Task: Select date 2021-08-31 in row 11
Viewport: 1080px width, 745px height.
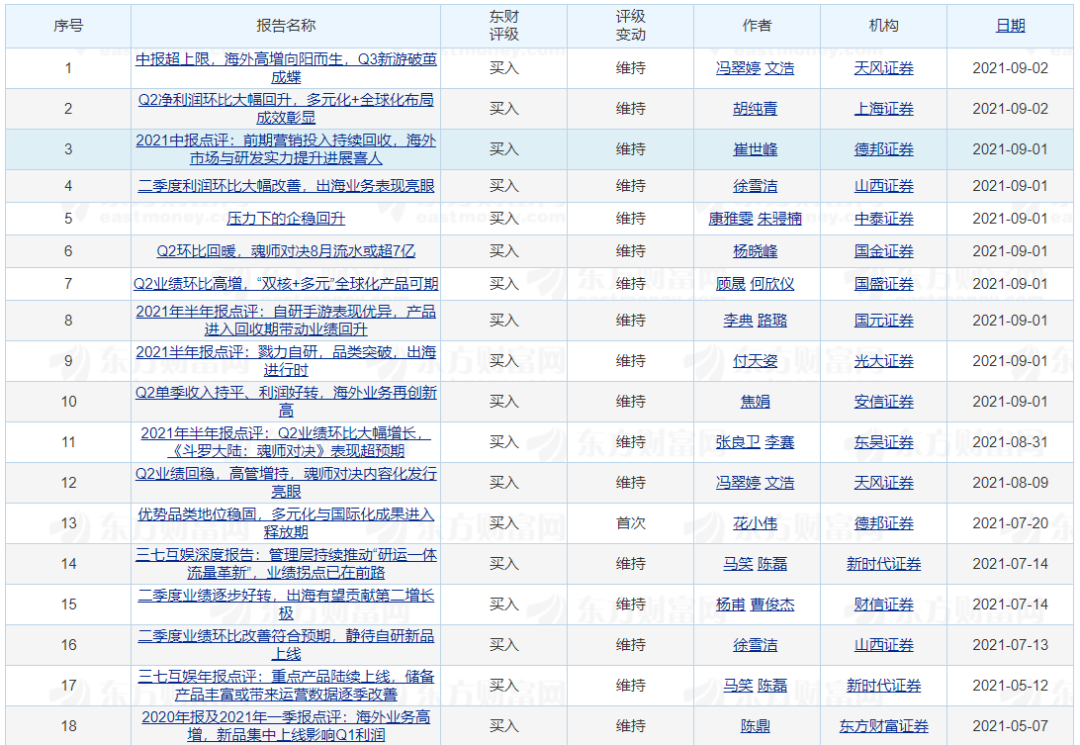Action: coord(1010,442)
